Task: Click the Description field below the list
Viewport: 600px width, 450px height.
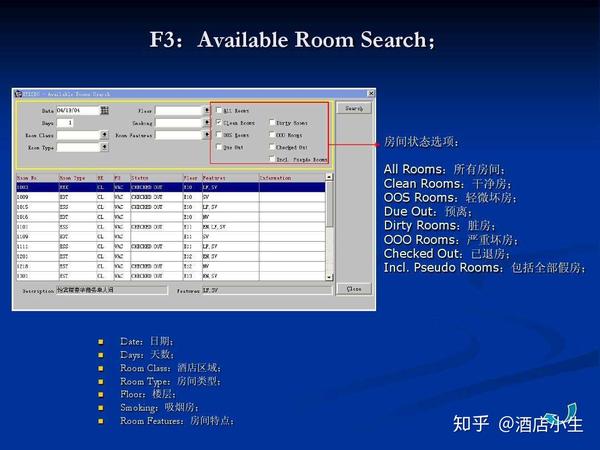Action: [x=112, y=290]
